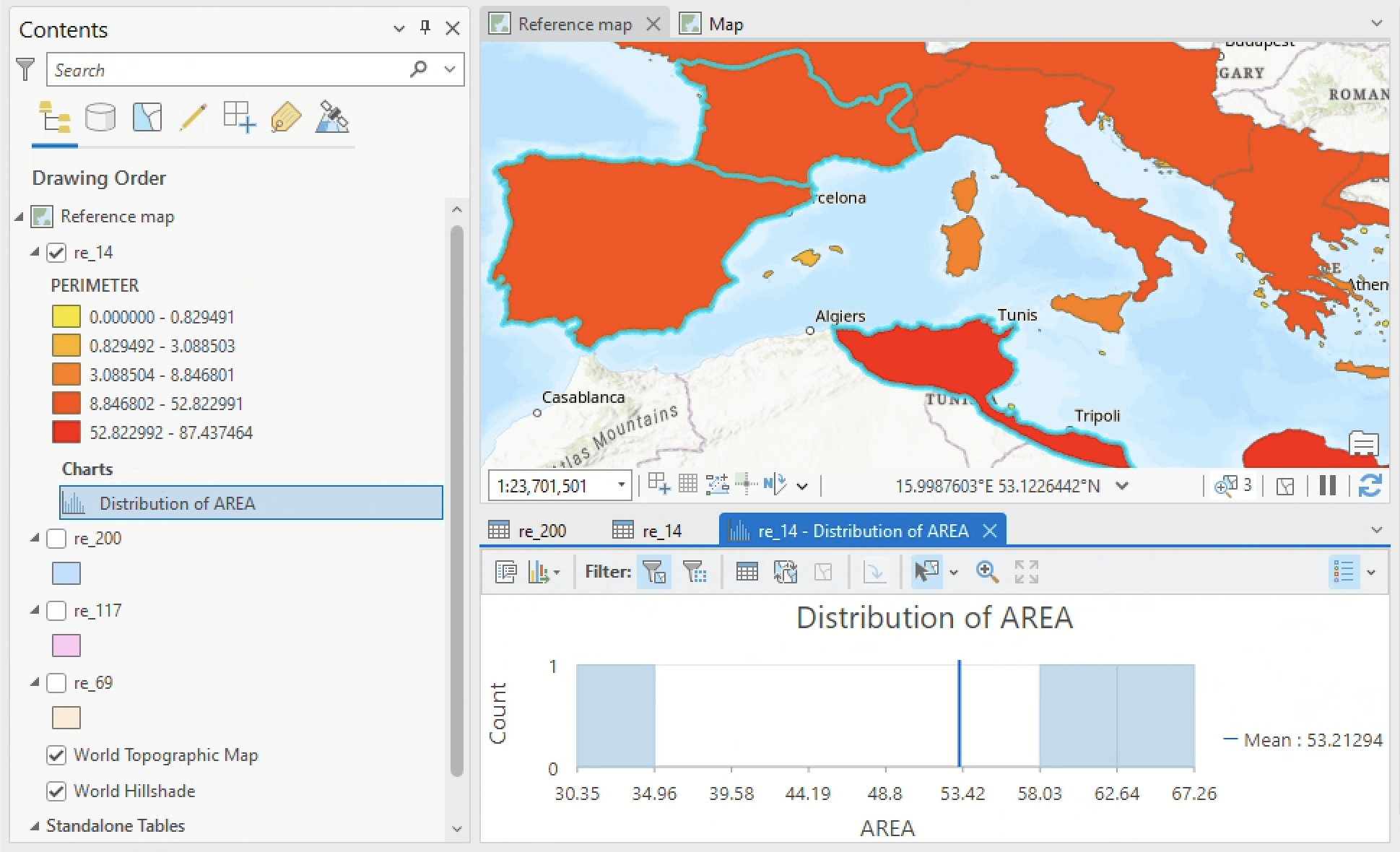The height and width of the screenshot is (852, 1400).
Task: Click the Contents search field
Action: pos(227,70)
